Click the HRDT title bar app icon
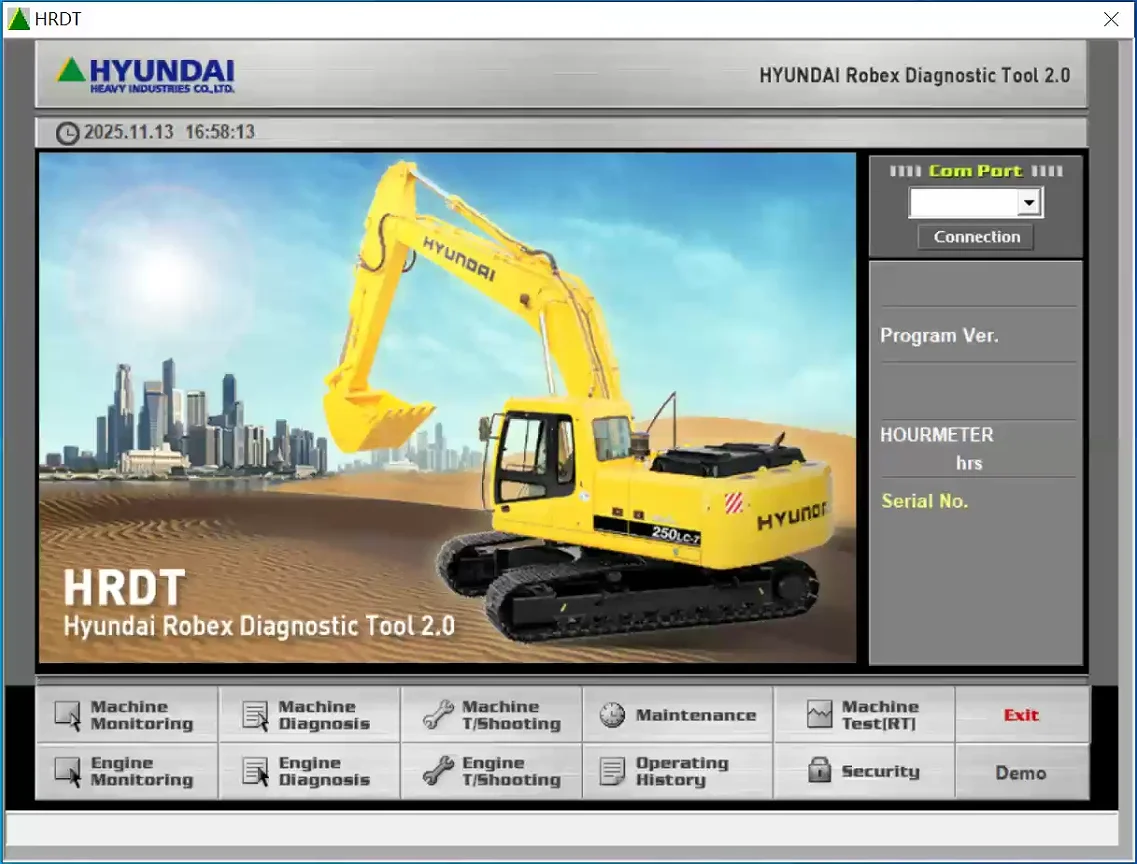This screenshot has width=1137, height=864. point(18,19)
